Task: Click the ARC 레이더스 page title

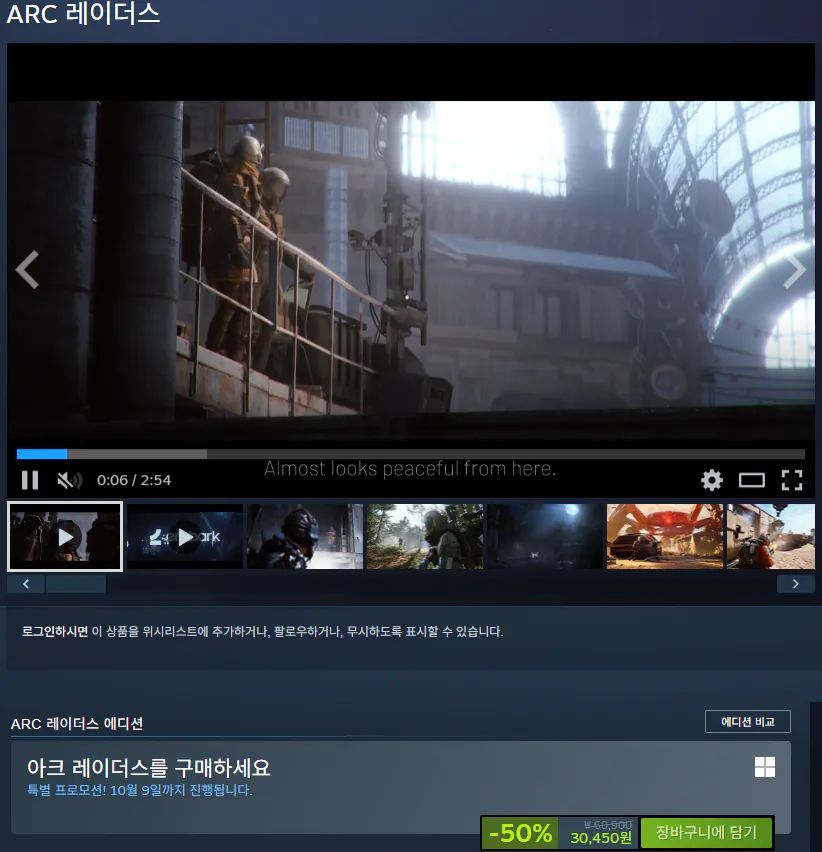Action: [83, 14]
